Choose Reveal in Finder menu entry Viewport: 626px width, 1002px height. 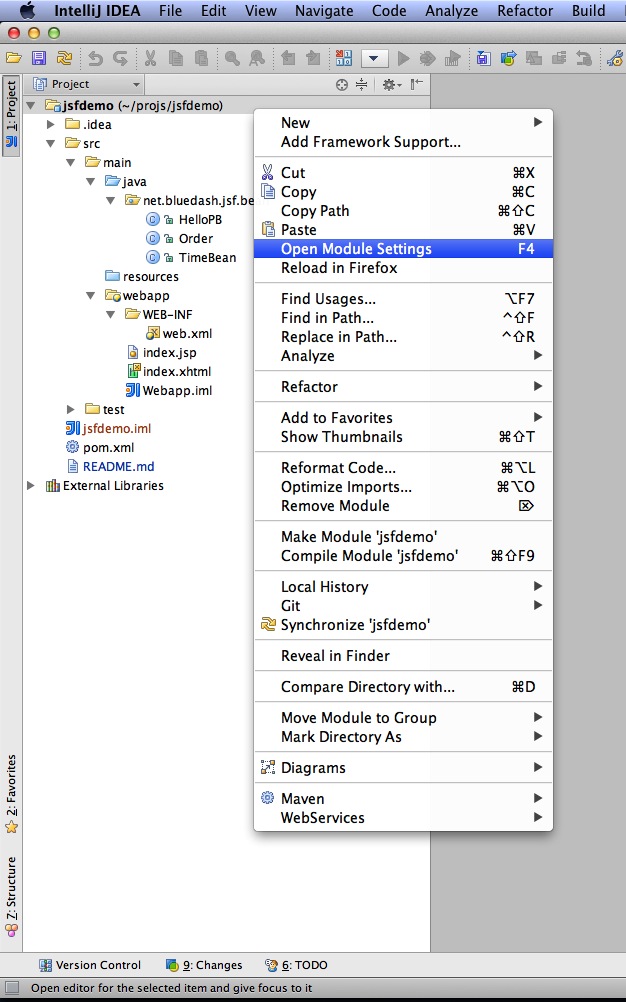(x=335, y=656)
